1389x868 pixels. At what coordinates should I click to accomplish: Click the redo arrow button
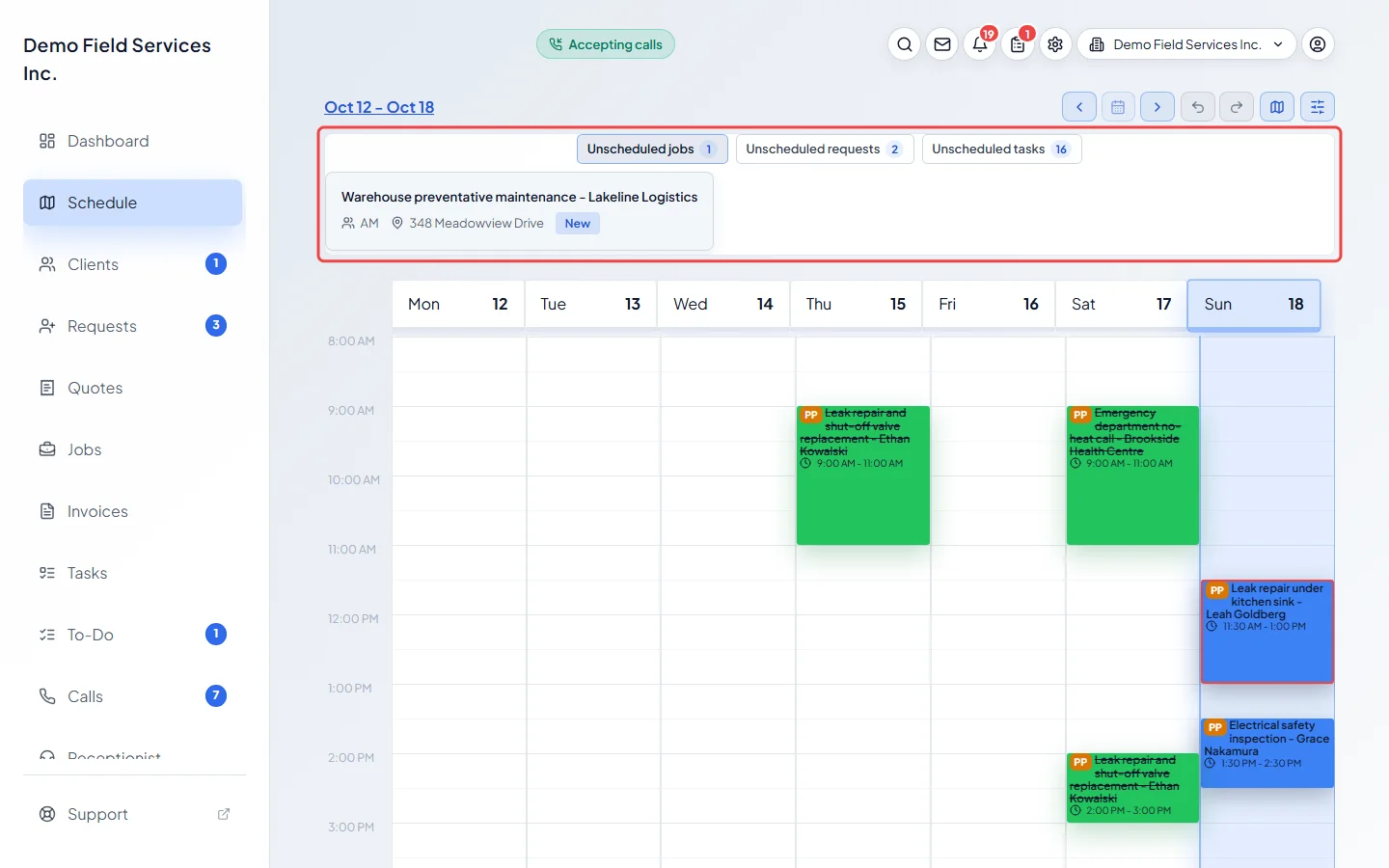1237,107
